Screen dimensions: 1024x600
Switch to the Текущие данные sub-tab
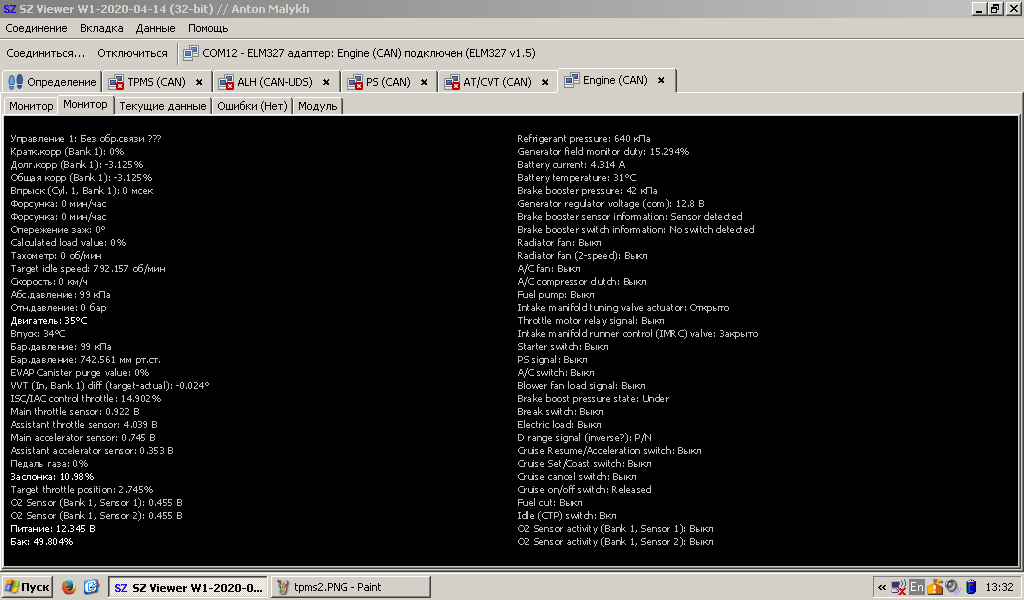click(162, 106)
